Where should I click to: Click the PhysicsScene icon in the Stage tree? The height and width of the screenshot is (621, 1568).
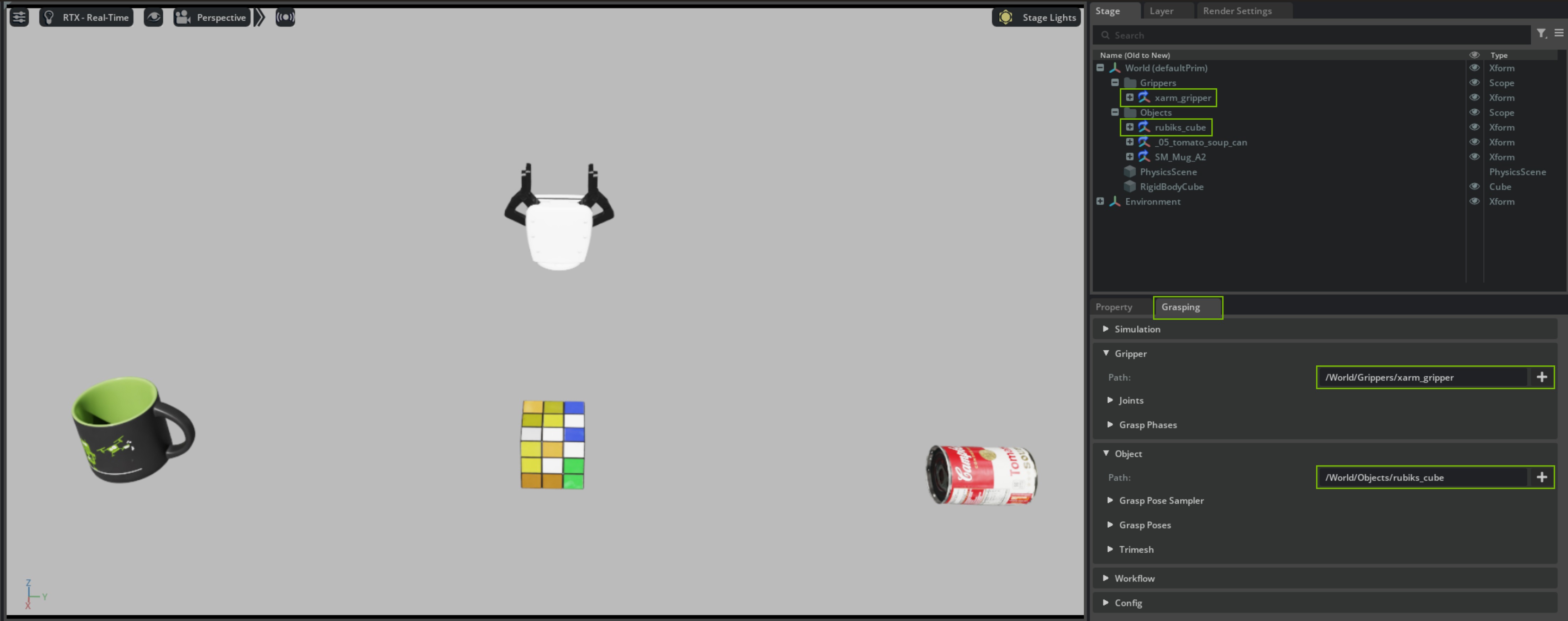coord(1130,172)
